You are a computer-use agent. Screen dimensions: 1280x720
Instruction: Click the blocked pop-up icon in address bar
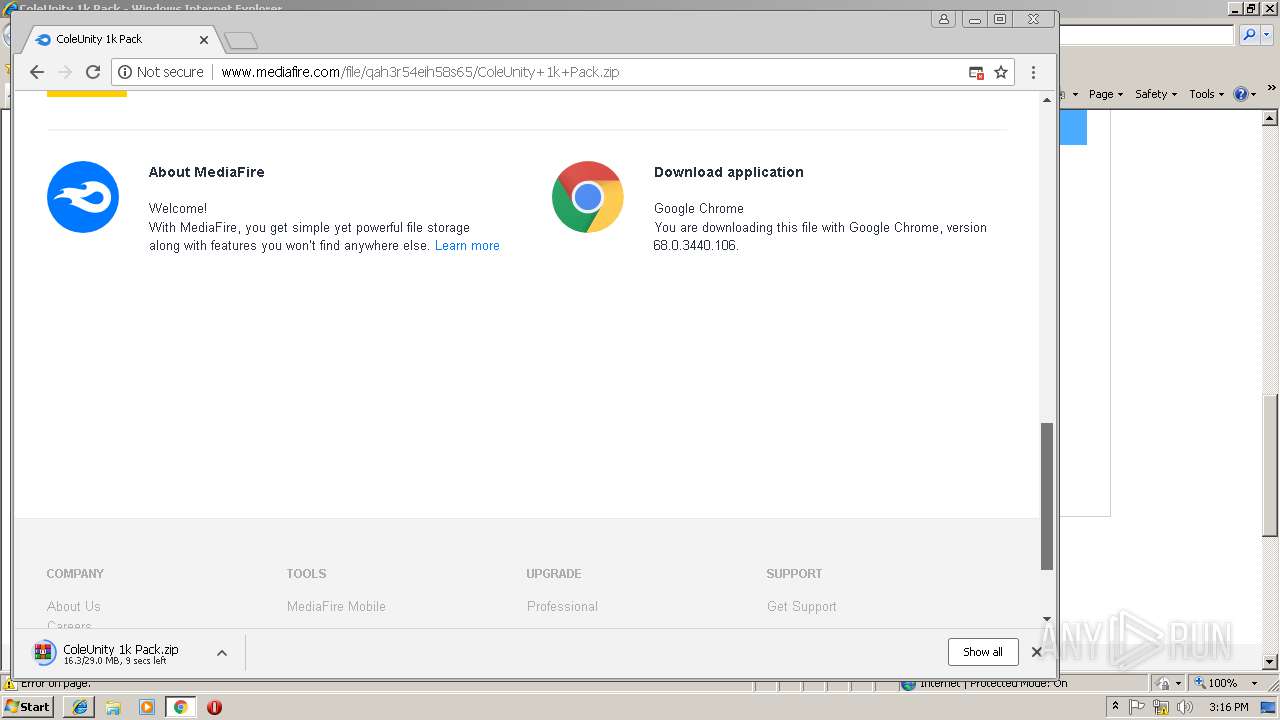click(976, 72)
